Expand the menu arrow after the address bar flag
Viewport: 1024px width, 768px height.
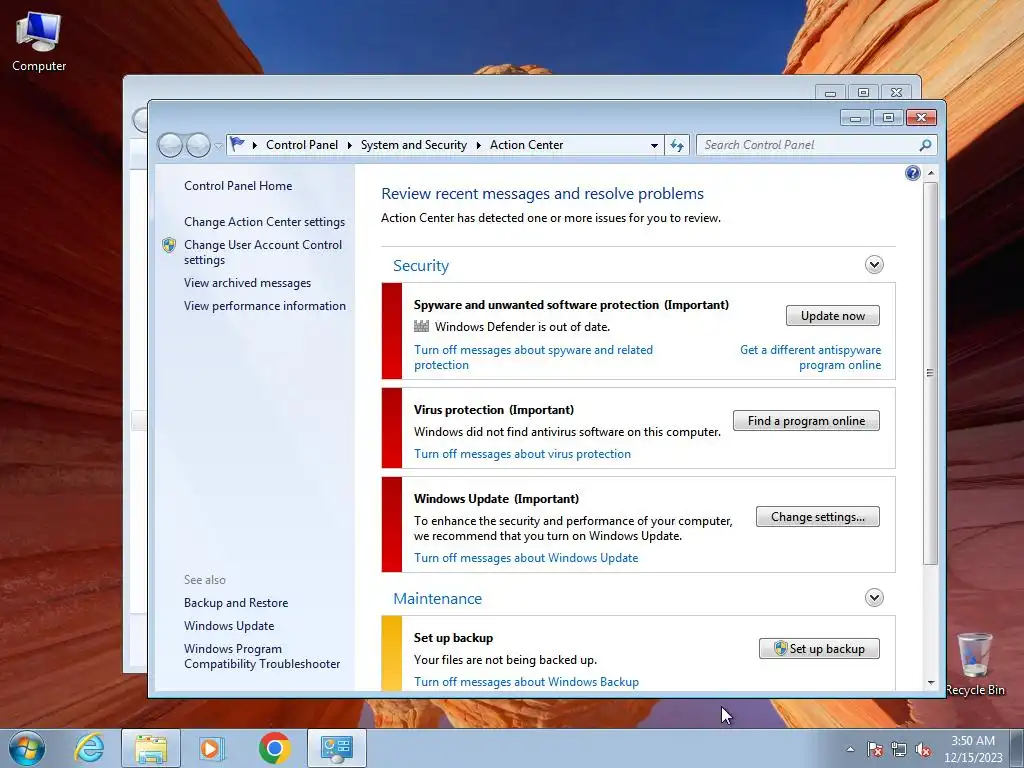pos(255,145)
